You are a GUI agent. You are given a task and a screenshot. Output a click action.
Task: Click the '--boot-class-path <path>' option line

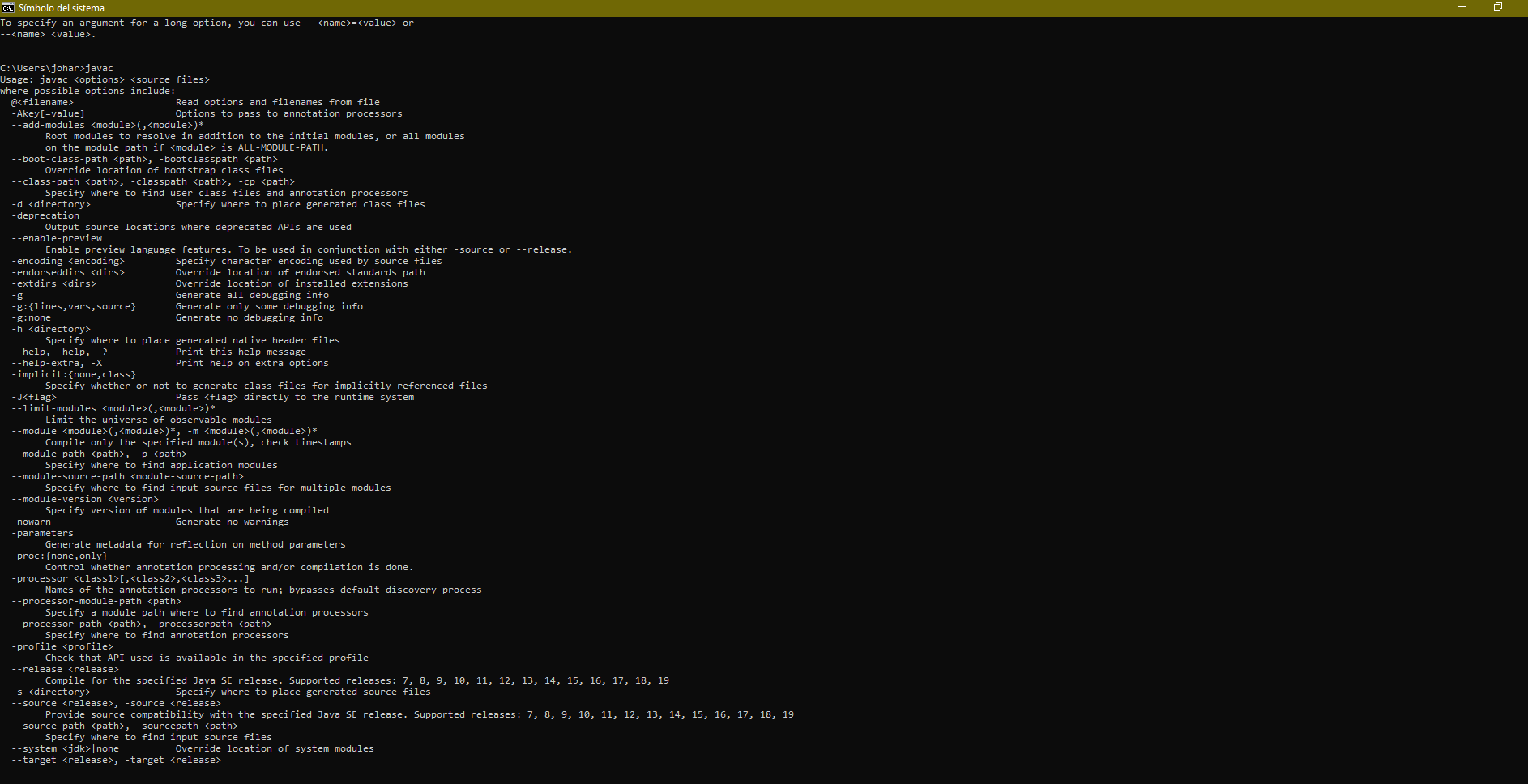pyautogui.click(x=144, y=159)
